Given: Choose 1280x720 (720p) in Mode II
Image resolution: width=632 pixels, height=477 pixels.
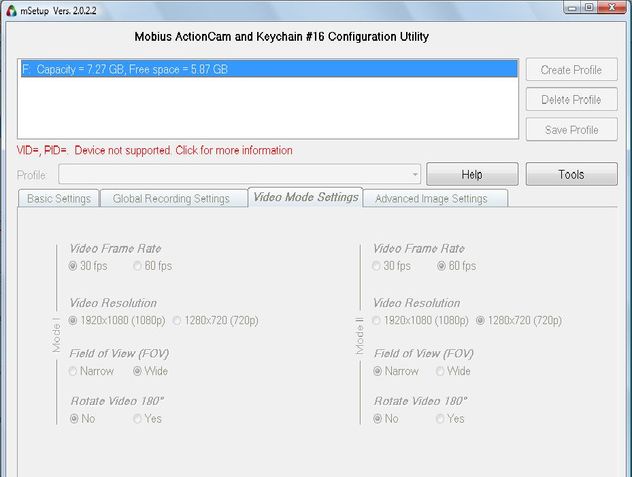Looking at the screenshot, I should coord(519,321).
